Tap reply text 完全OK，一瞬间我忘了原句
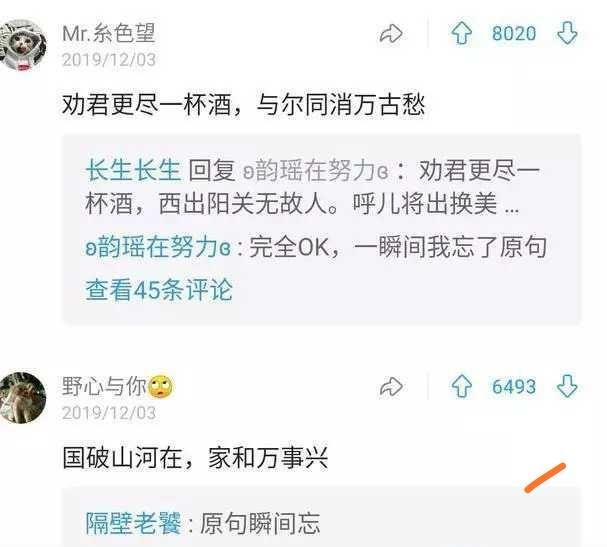This screenshot has width=607, height=547. coord(398,247)
